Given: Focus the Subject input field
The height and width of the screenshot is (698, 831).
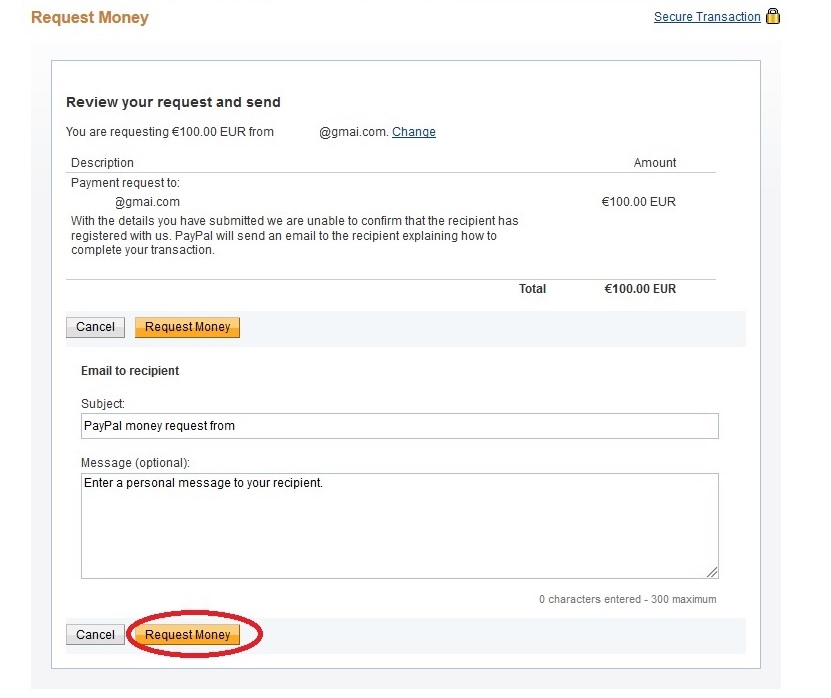Looking at the screenshot, I should [x=399, y=426].
